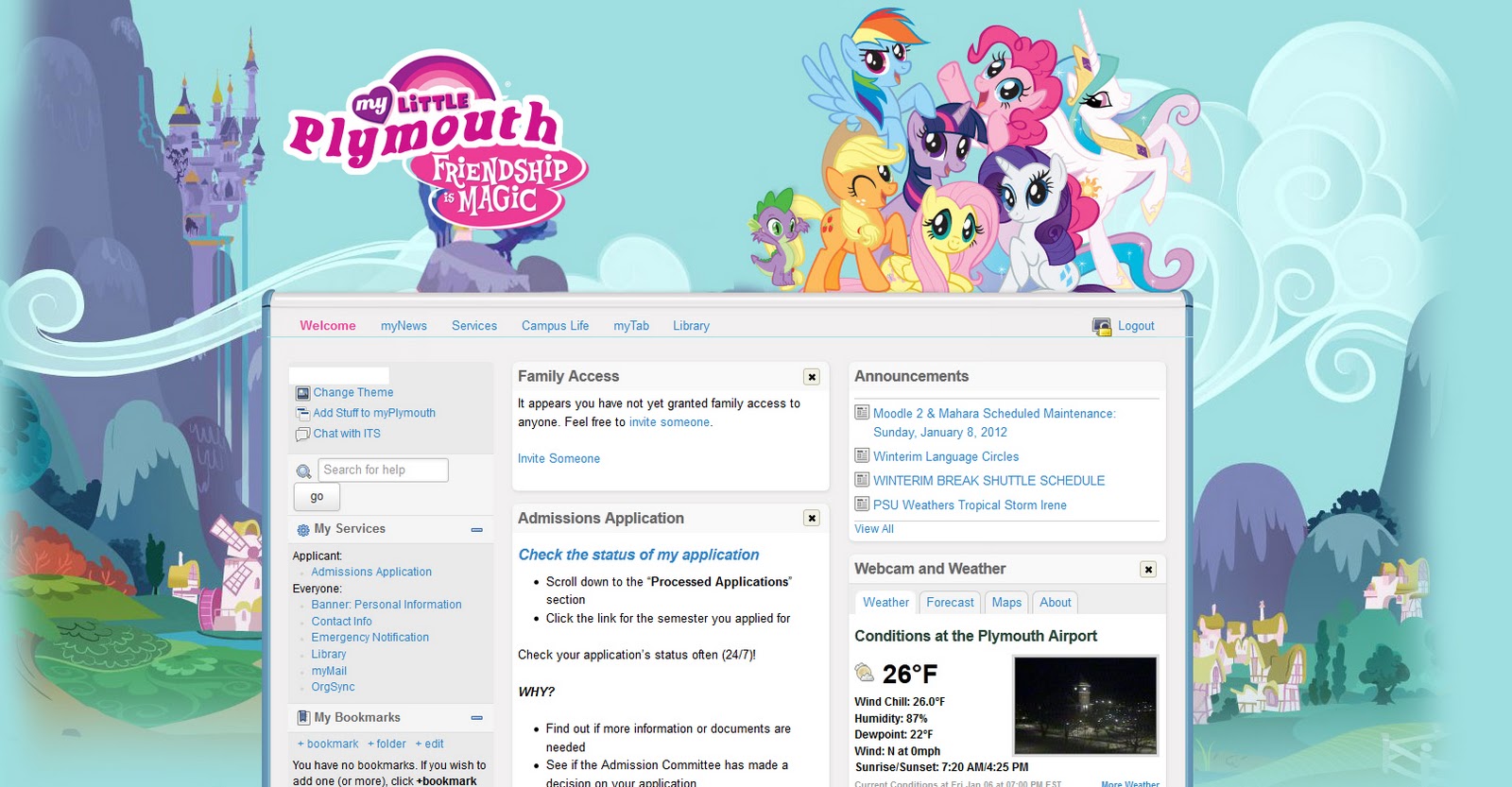Viewport: 1512px width, 787px height.
Task: Open the Welcome tab
Action: pyautogui.click(x=328, y=326)
